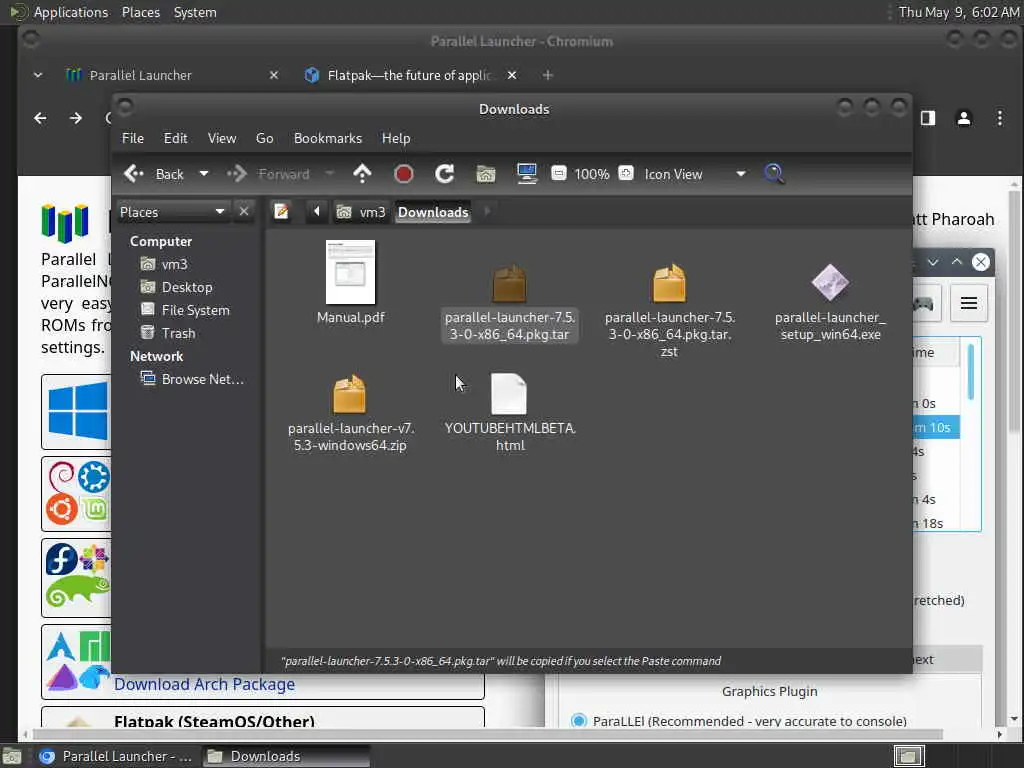
Task: Open the search magnifier in file manager
Action: pyautogui.click(x=774, y=174)
